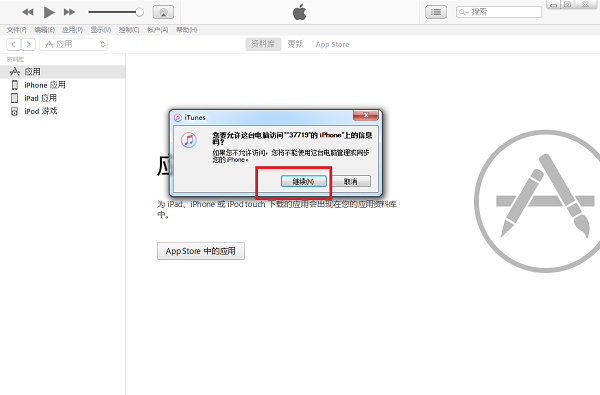This screenshot has height=395, width=600.
Task: Go forward with the right chevron
Action: point(28,44)
